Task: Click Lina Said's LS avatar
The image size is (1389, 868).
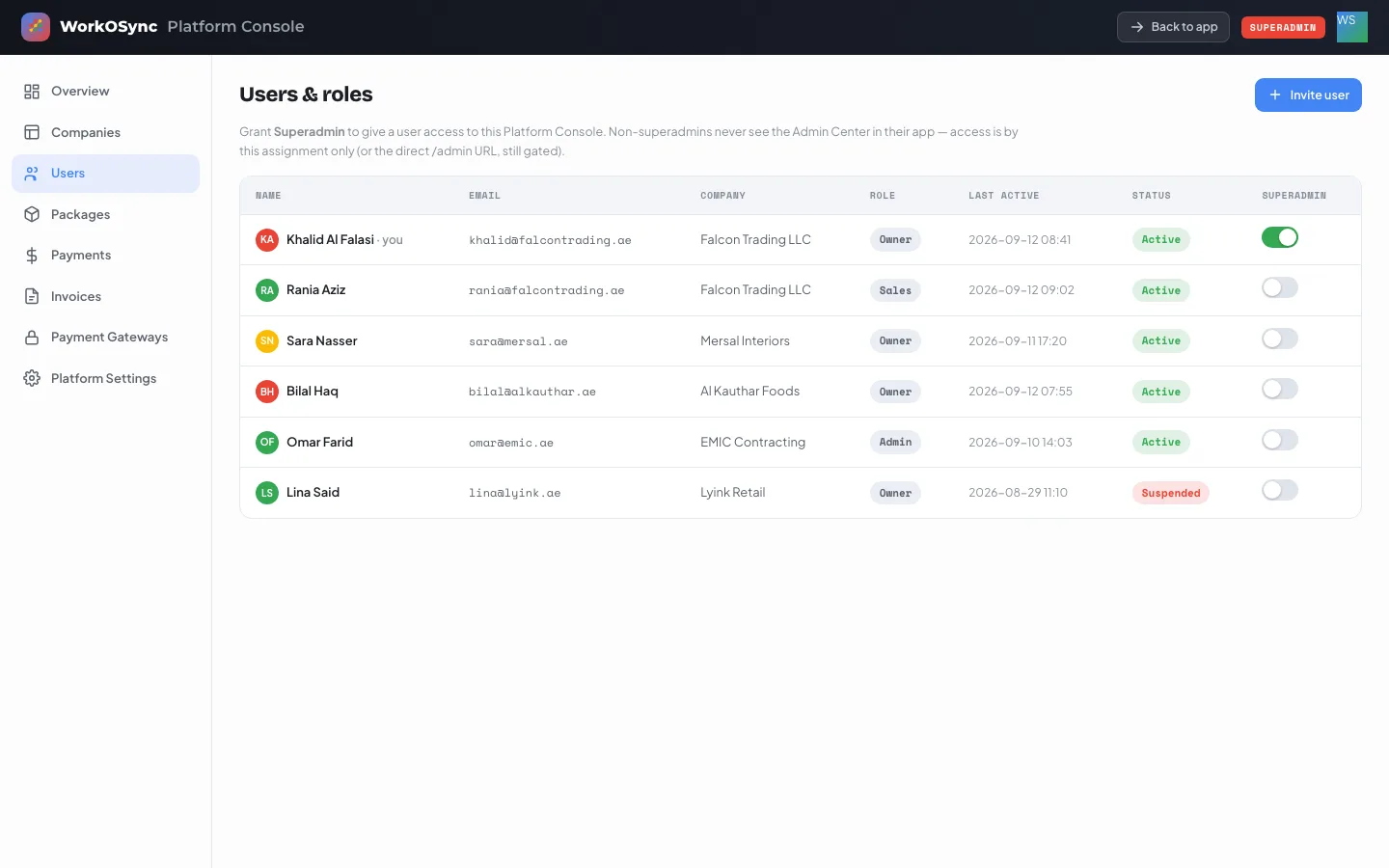Action: (x=267, y=493)
